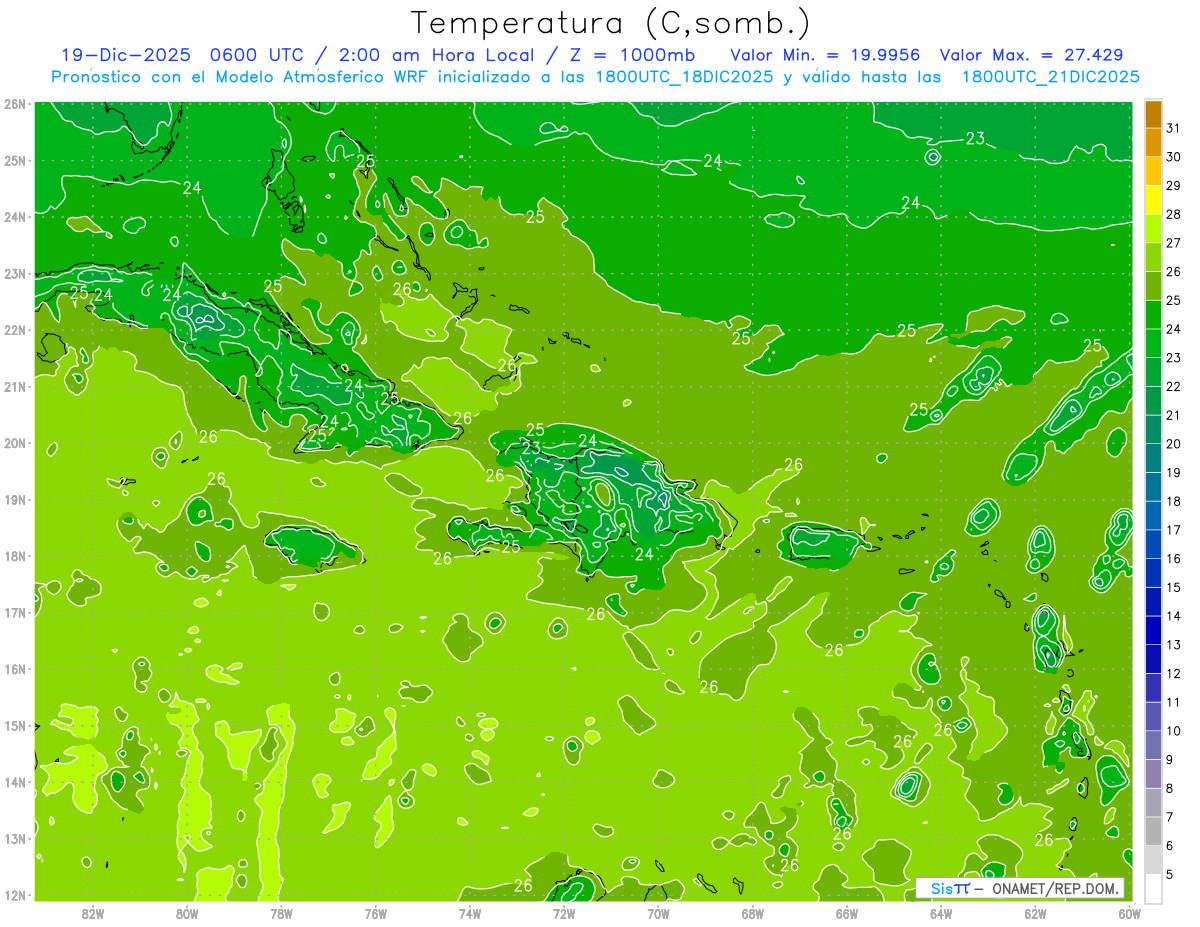Click 'Valor Min. = 19.9956' text

[x=825, y=55]
